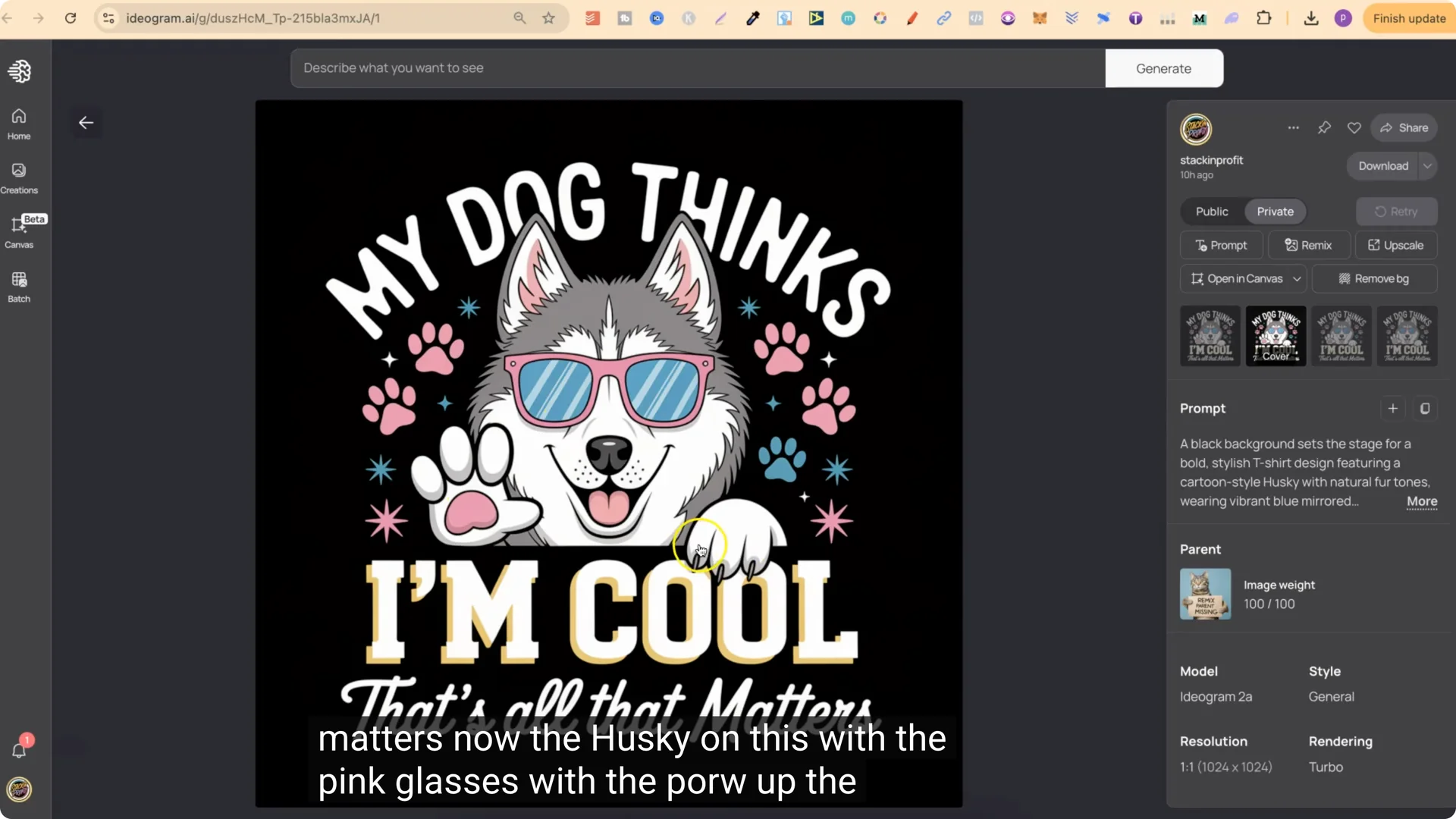The image size is (1456, 819).
Task: Expand the Download options chevron
Action: click(1427, 165)
